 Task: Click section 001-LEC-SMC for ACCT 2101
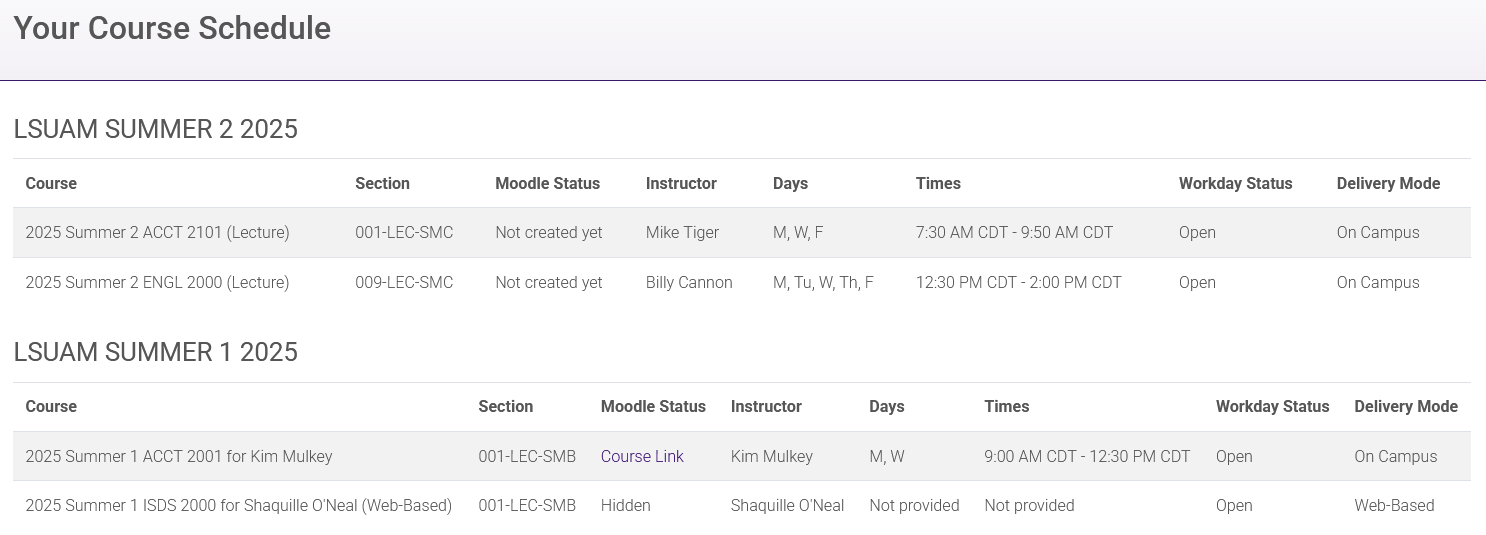click(404, 233)
